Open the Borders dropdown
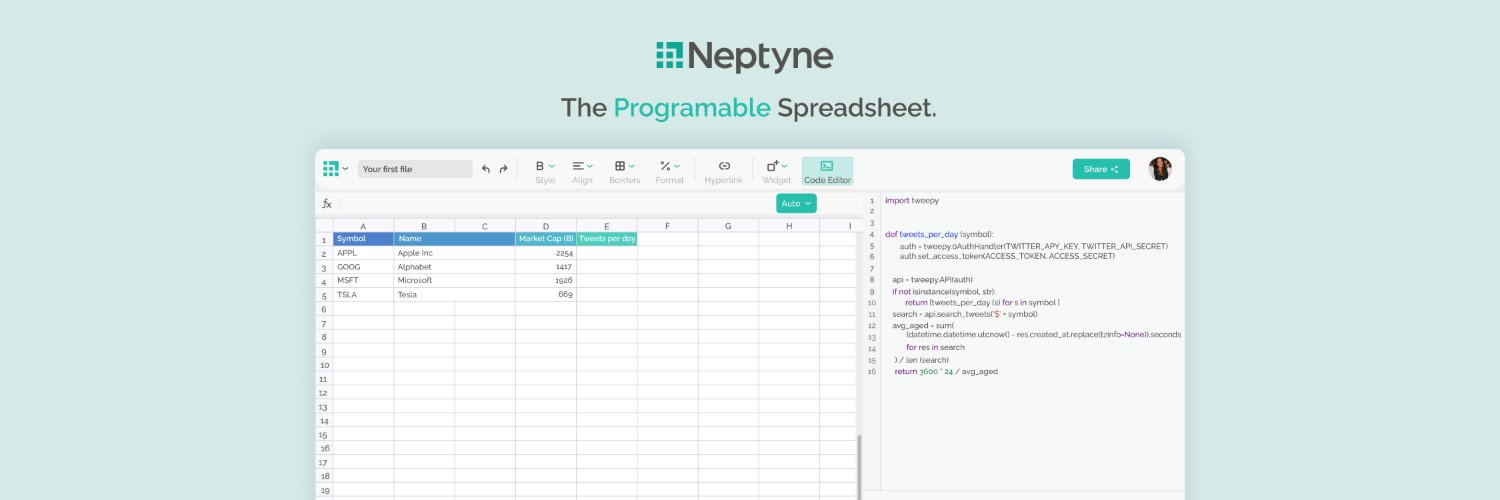This screenshot has height=500, width=1500. click(624, 166)
